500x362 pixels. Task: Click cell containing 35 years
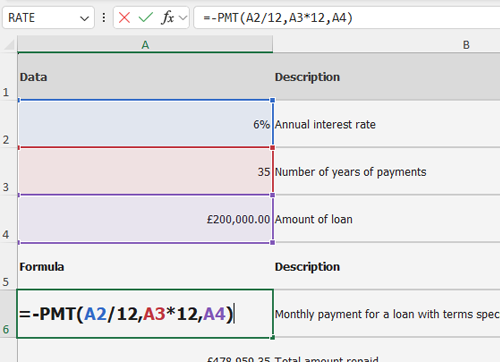point(145,171)
